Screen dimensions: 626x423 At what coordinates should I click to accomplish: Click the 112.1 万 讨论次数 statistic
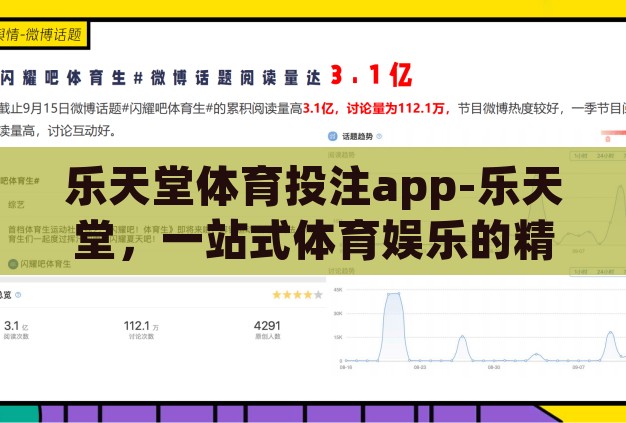141,330
